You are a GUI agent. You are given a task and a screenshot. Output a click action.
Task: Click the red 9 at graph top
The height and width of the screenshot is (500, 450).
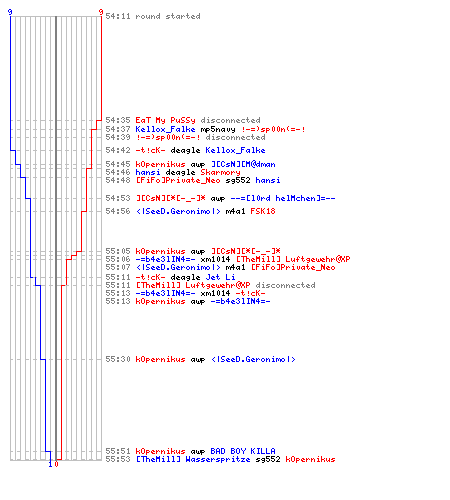pyautogui.click(x=101, y=12)
